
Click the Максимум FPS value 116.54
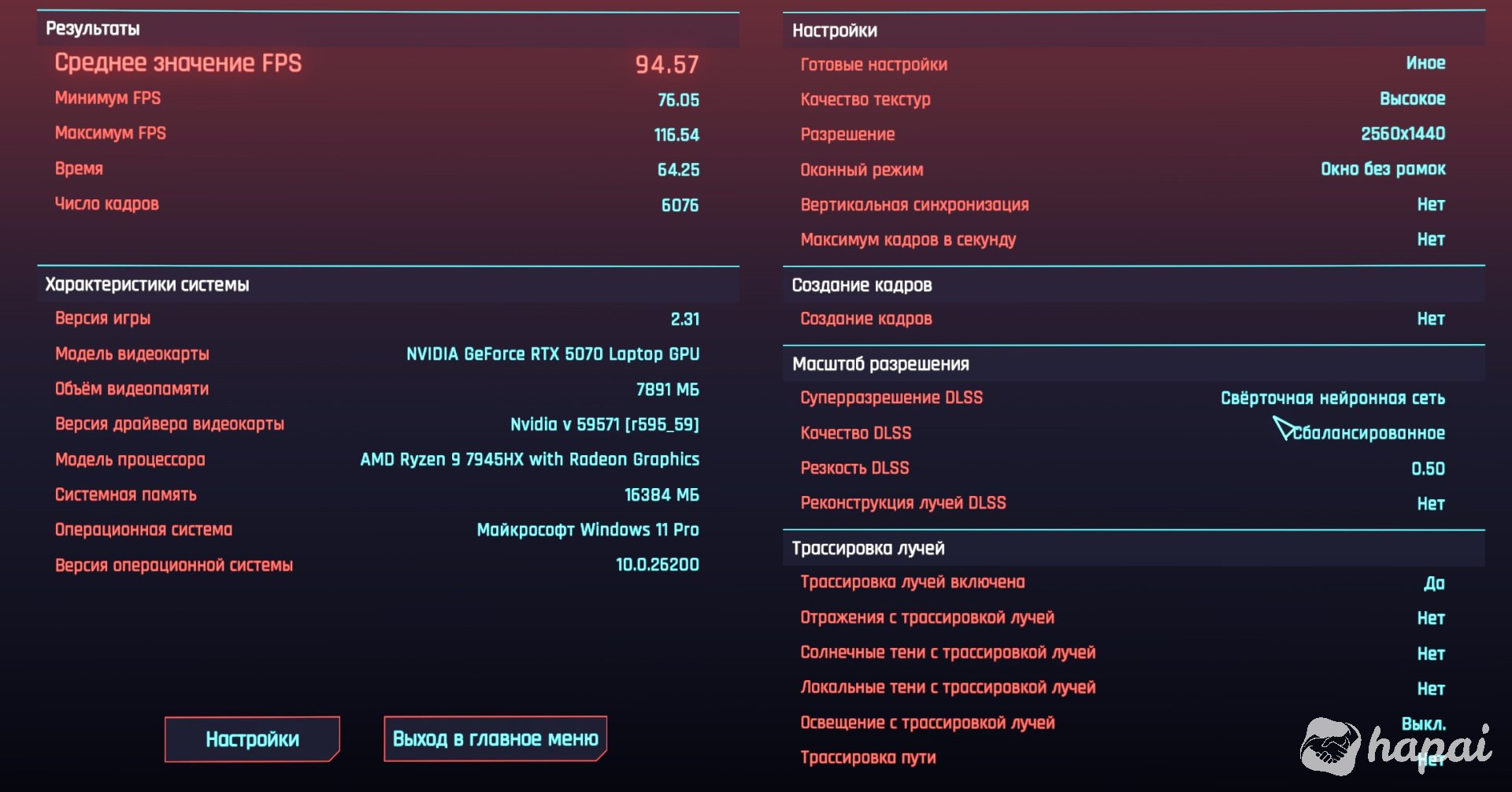coord(676,135)
